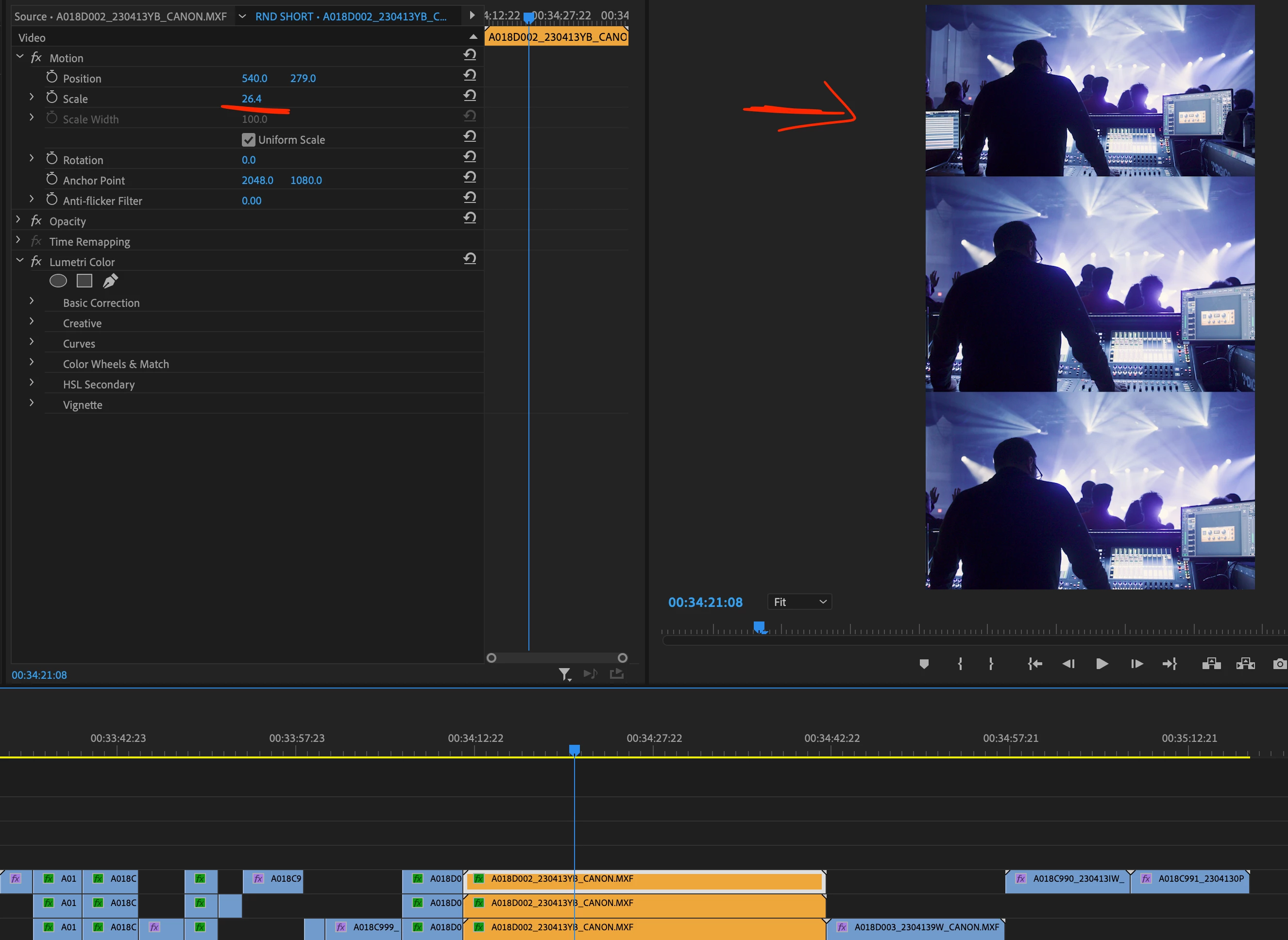Switch to Source A018D002 clip tab

120,17
